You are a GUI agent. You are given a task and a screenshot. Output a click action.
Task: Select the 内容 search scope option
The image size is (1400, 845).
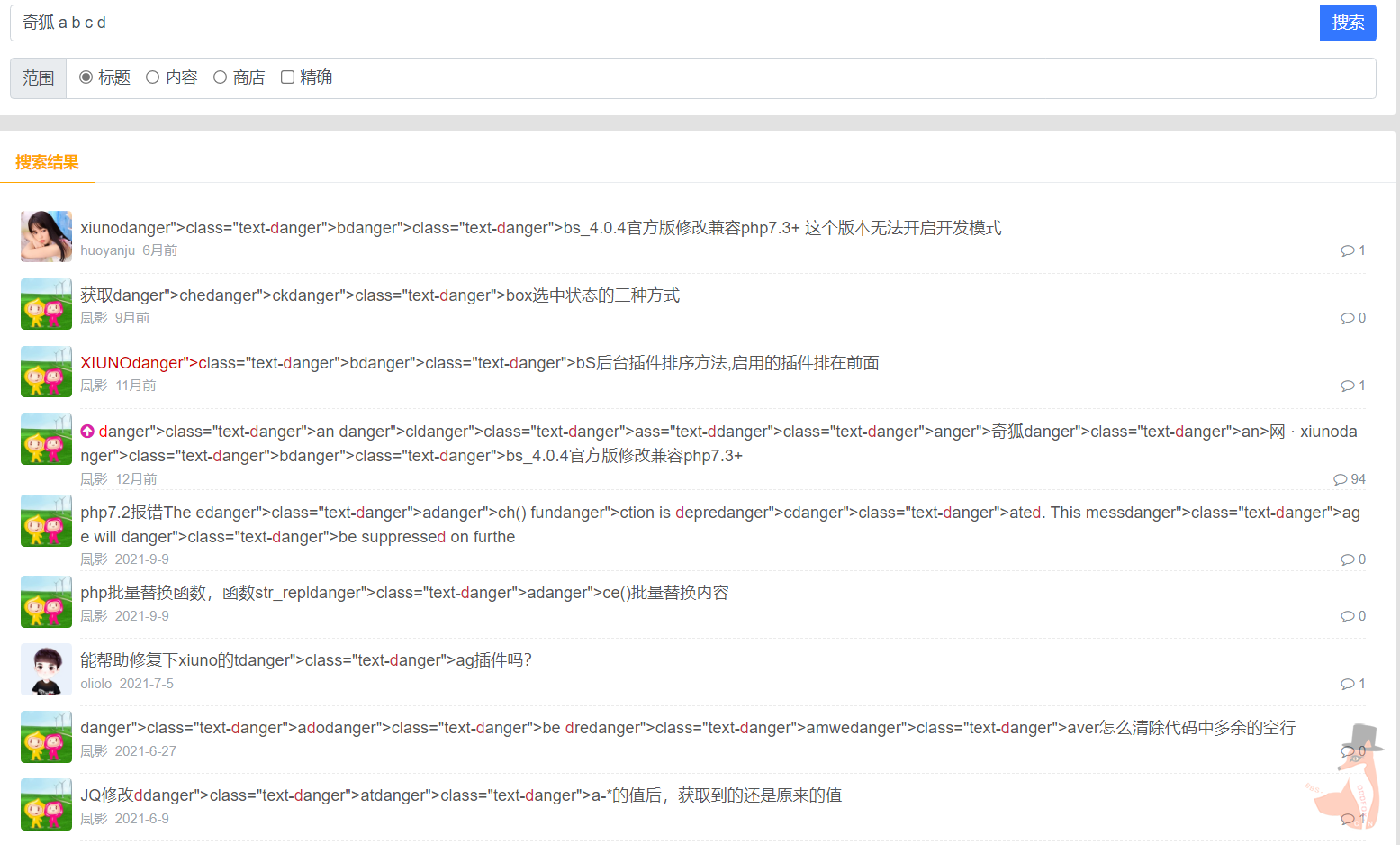click(x=153, y=77)
